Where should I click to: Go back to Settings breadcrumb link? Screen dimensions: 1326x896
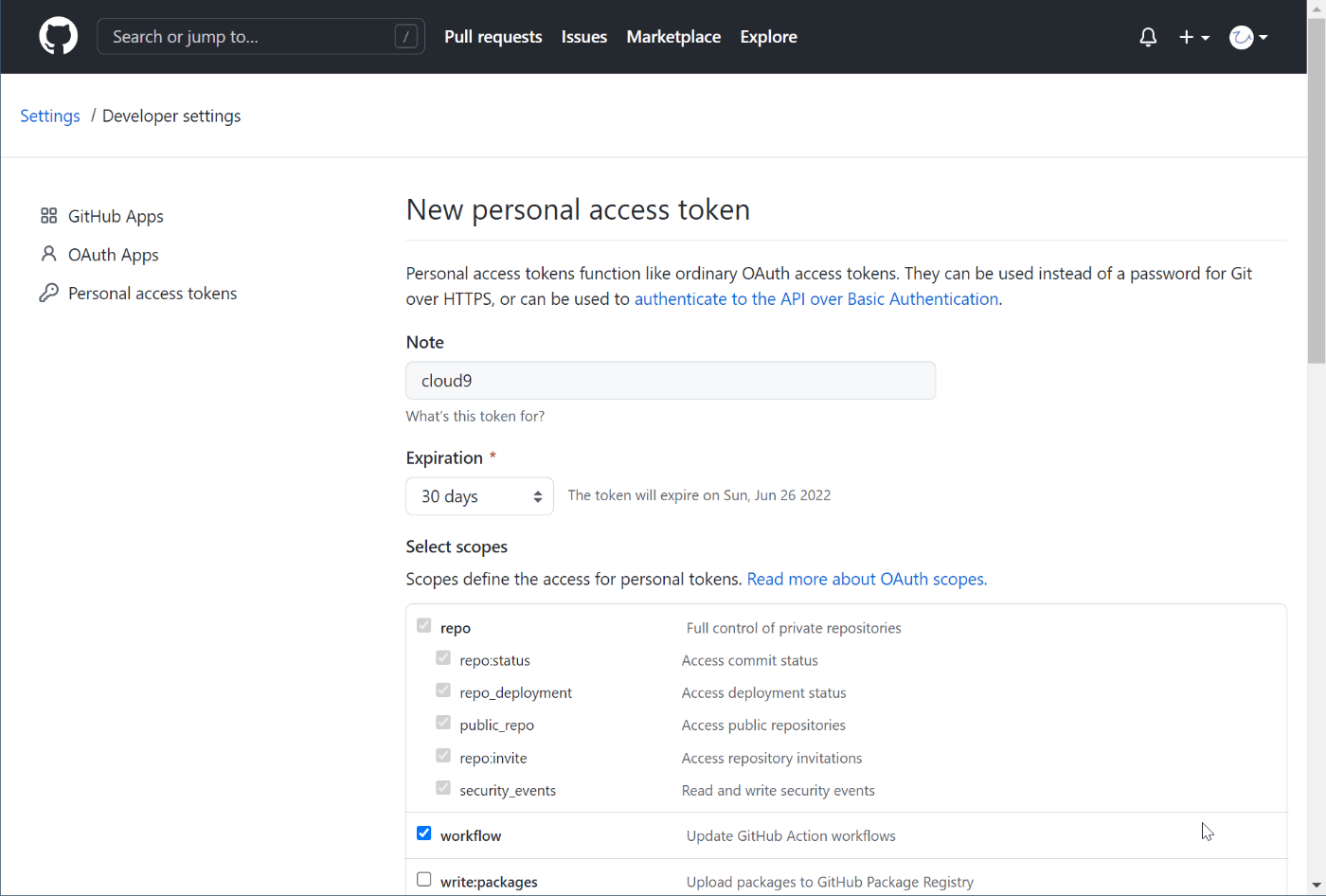(50, 116)
